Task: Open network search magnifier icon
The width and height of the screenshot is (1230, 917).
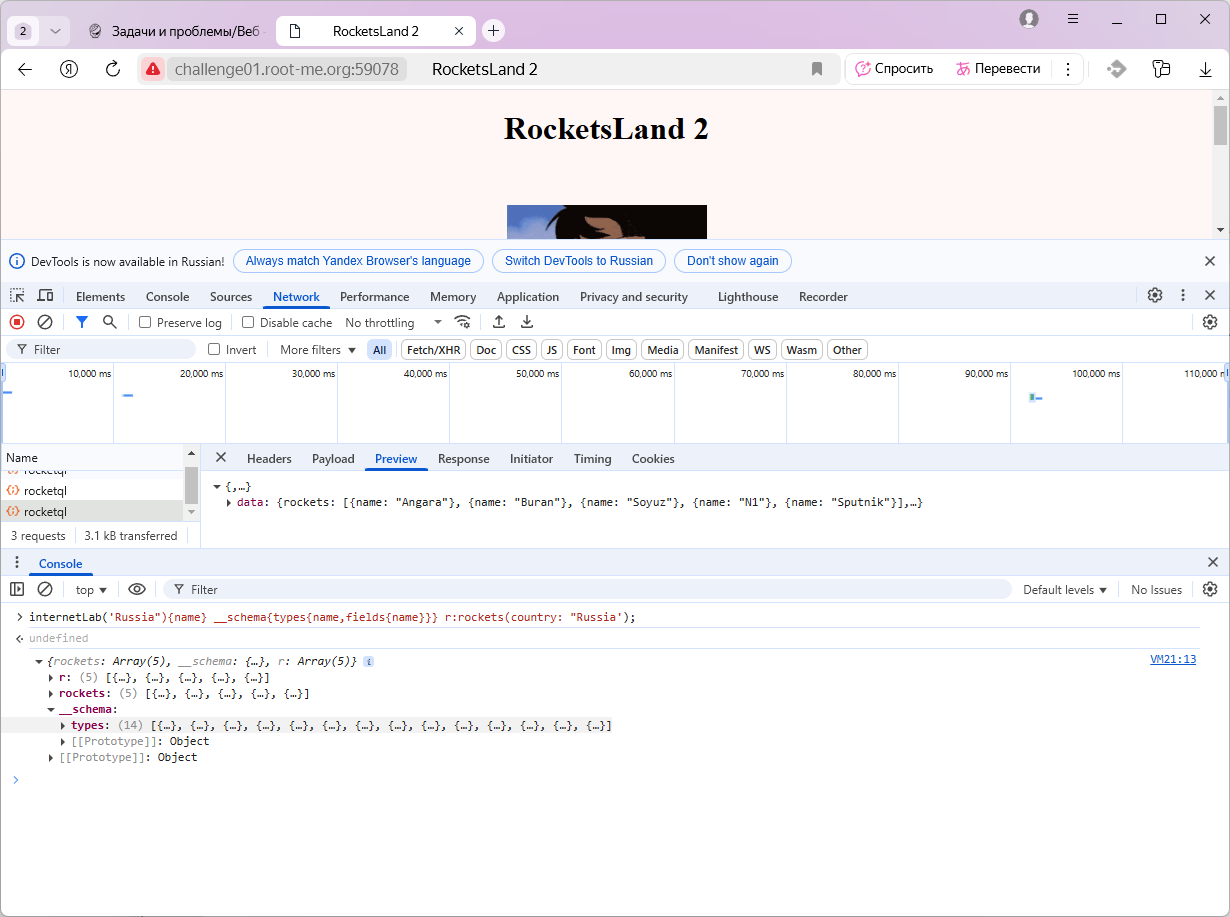Action: 110,322
